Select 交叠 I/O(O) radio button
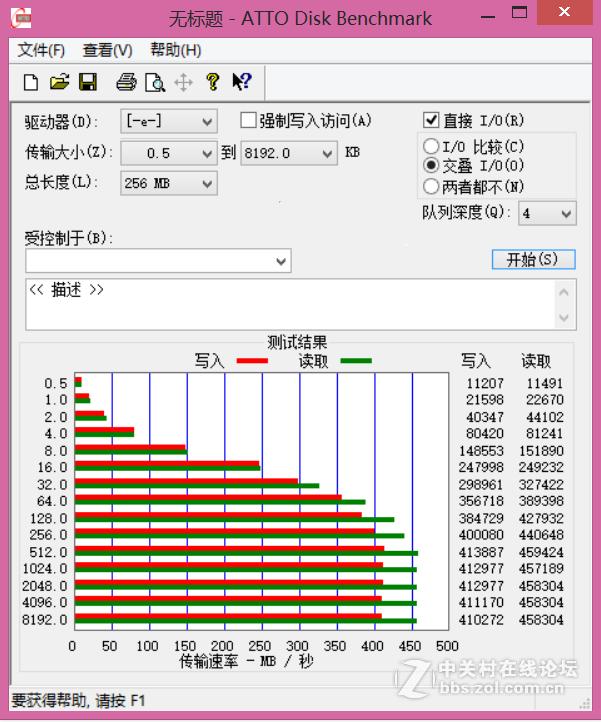601x722 pixels. coord(430,165)
